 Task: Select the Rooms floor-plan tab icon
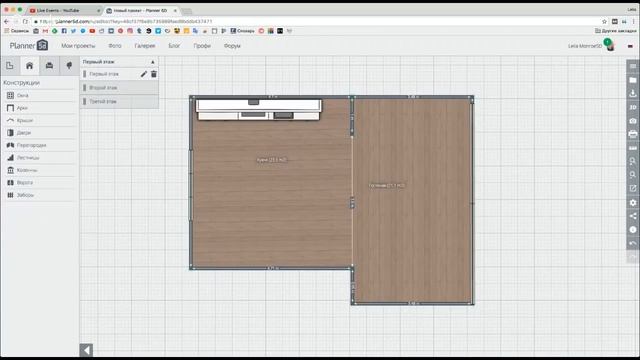click(x=10, y=65)
